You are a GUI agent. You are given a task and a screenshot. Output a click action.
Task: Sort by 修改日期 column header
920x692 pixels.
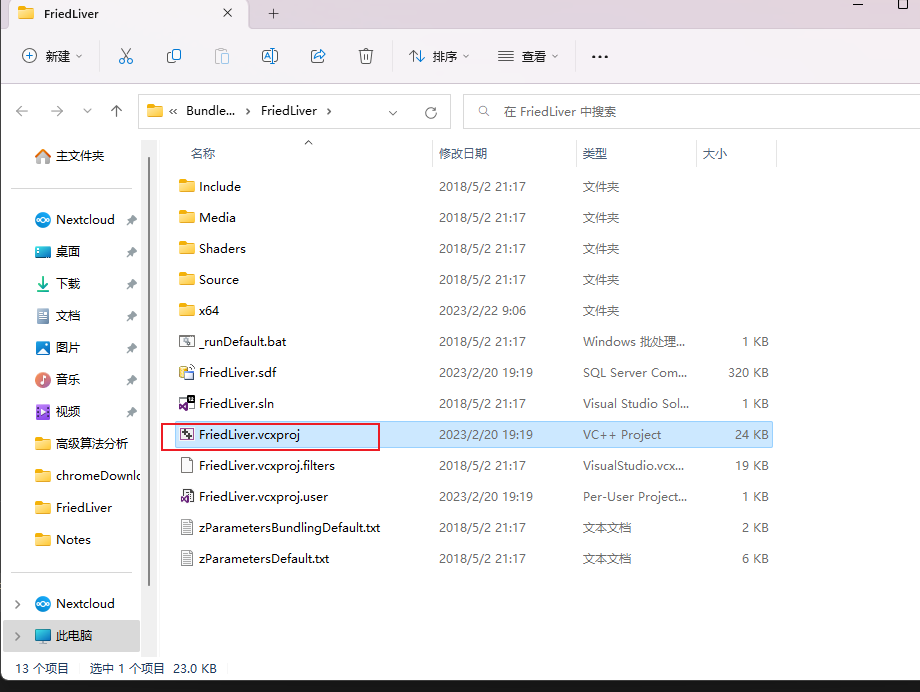(463, 154)
